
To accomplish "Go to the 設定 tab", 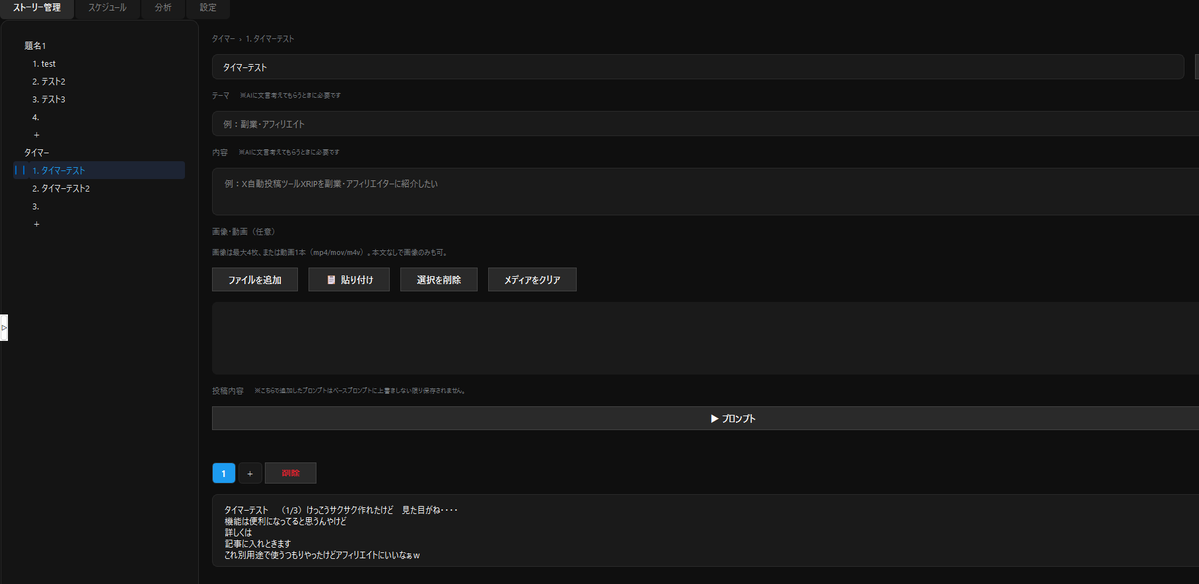I will [x=208, y=8].
